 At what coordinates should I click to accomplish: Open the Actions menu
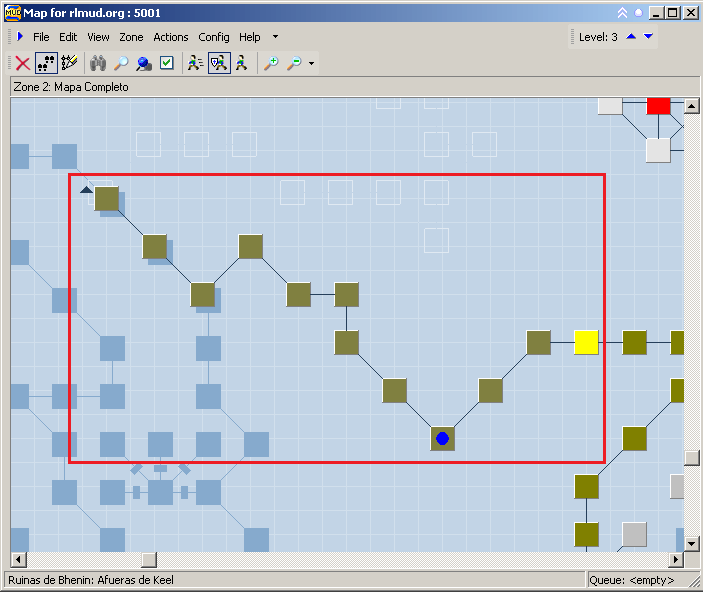tap(171, 37)
